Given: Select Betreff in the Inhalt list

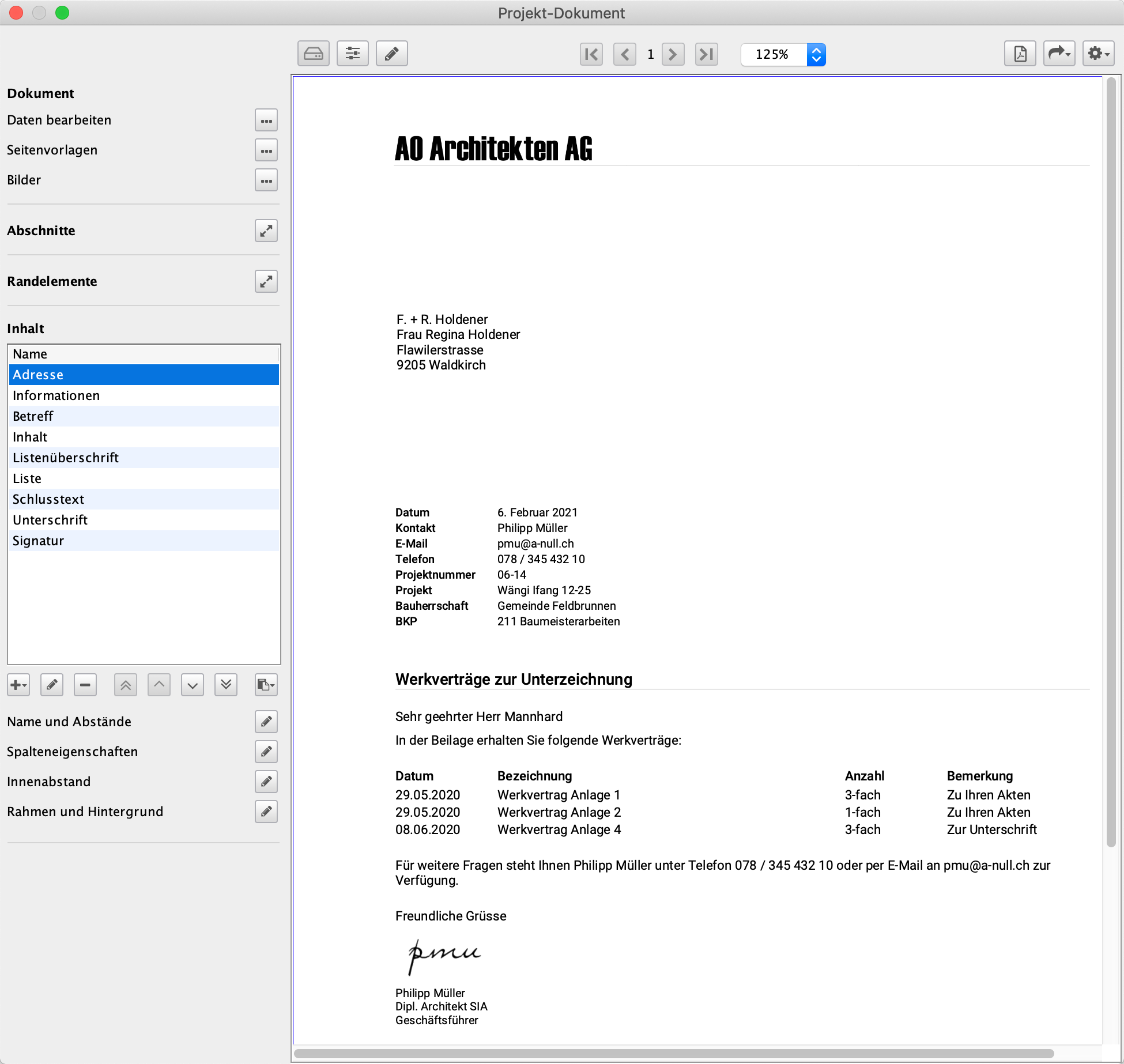Looking at the screenshot, I should point(144,416).
